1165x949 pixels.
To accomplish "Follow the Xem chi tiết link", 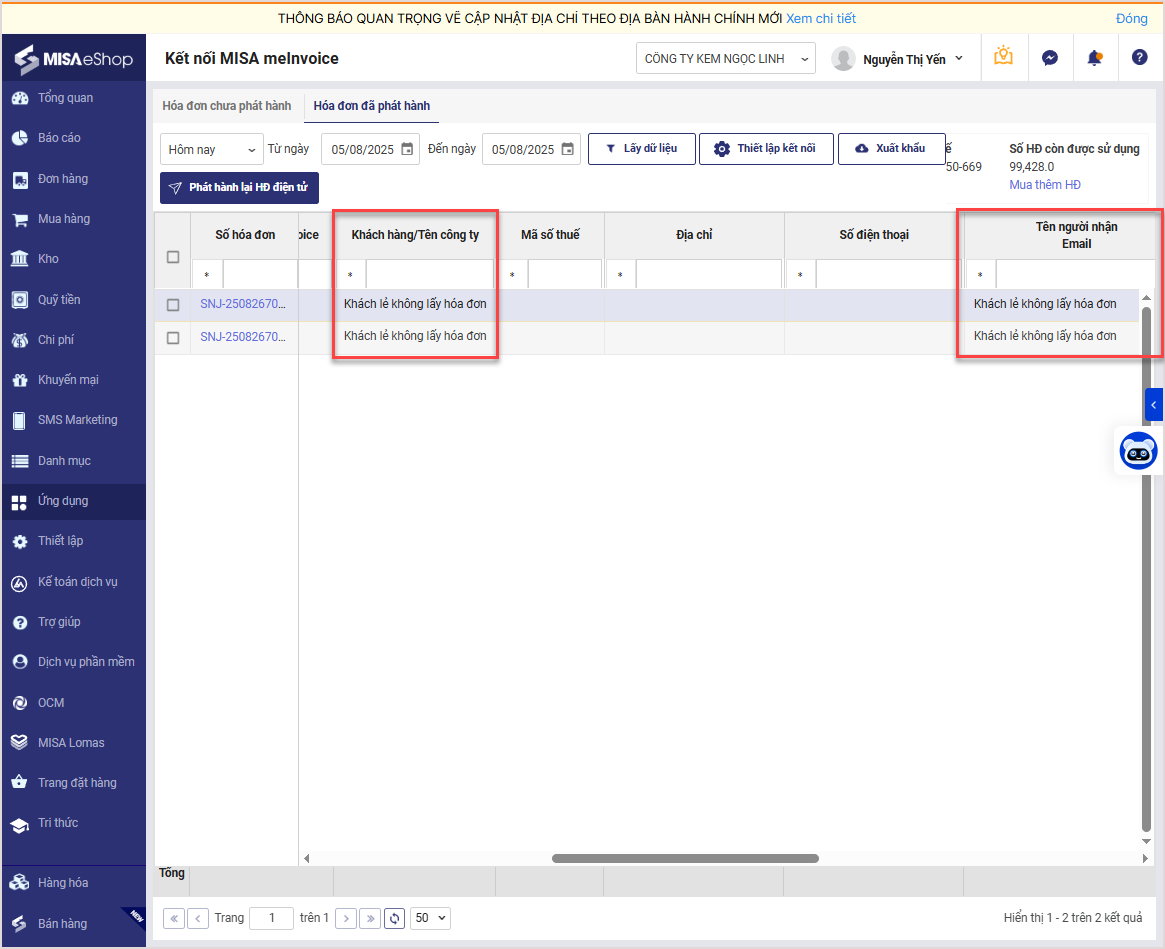I will point(821,19).
